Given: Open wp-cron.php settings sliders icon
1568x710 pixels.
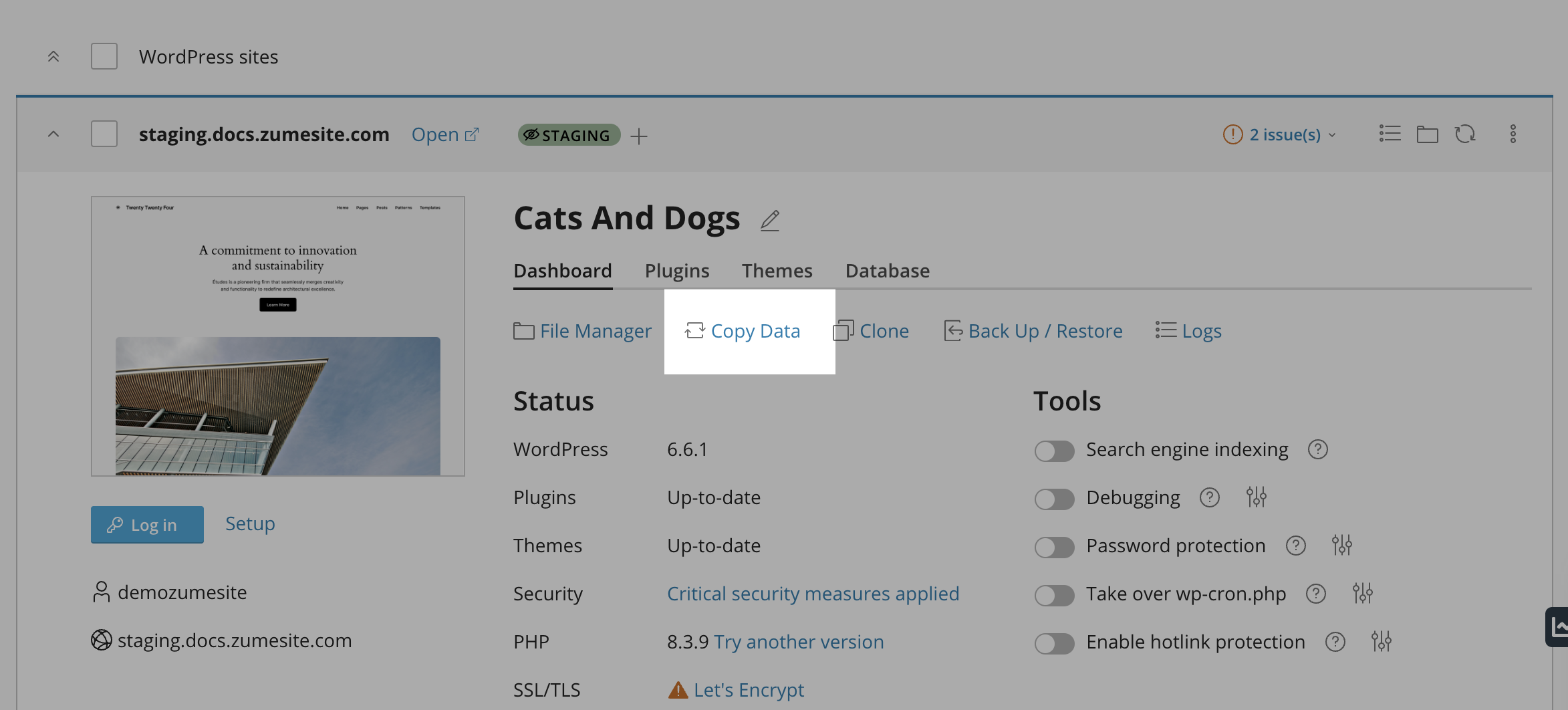Looking at the screenshot, I should click(1362, 593).
